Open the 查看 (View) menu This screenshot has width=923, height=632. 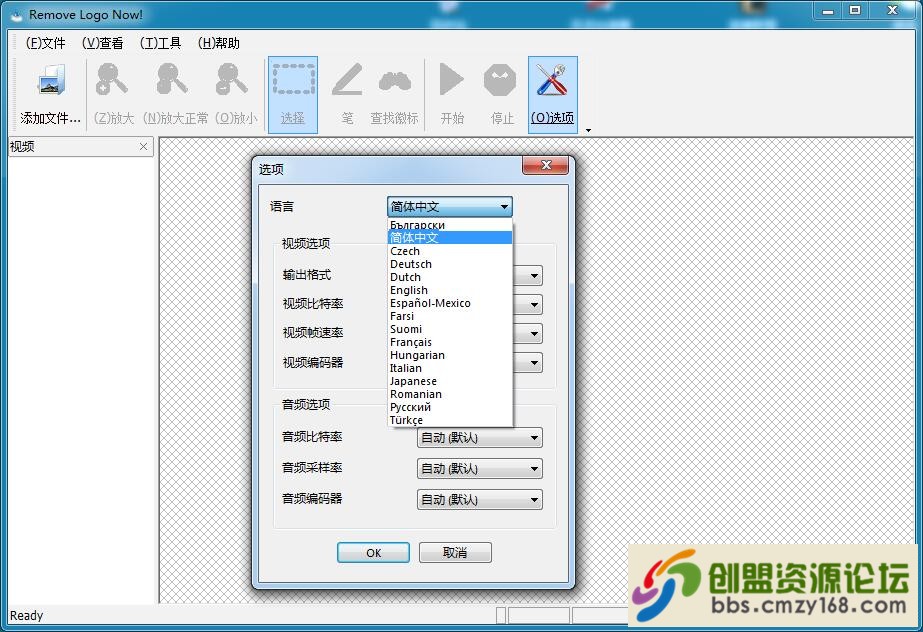coord(102,43)
